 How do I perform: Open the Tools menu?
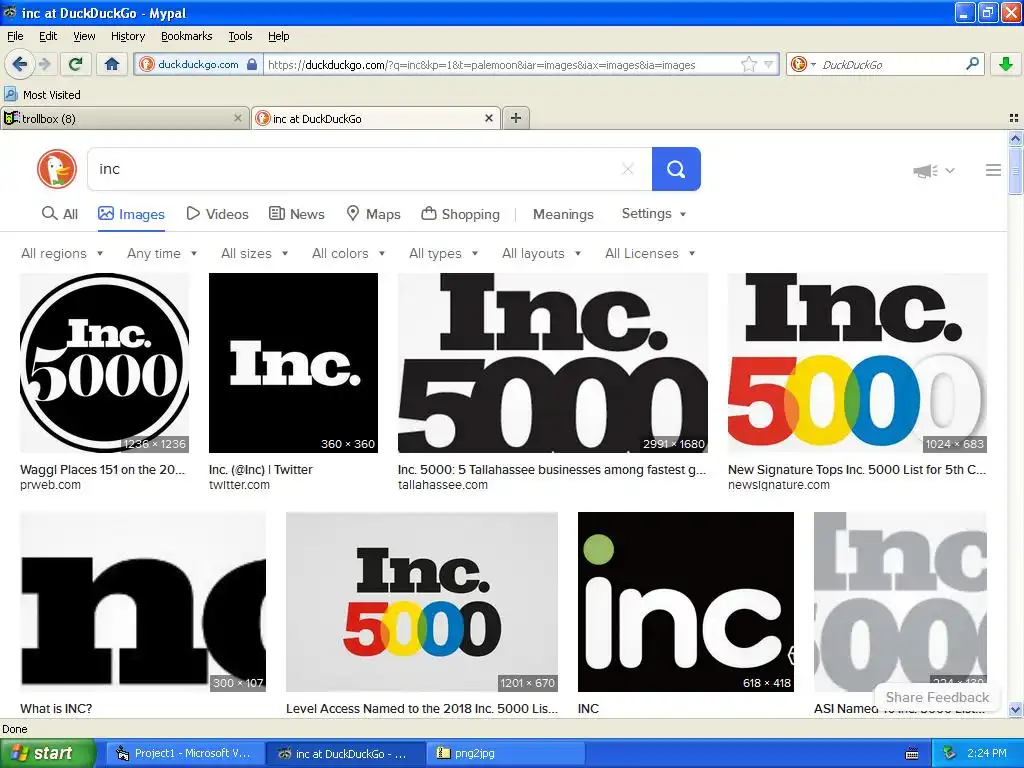240,36
